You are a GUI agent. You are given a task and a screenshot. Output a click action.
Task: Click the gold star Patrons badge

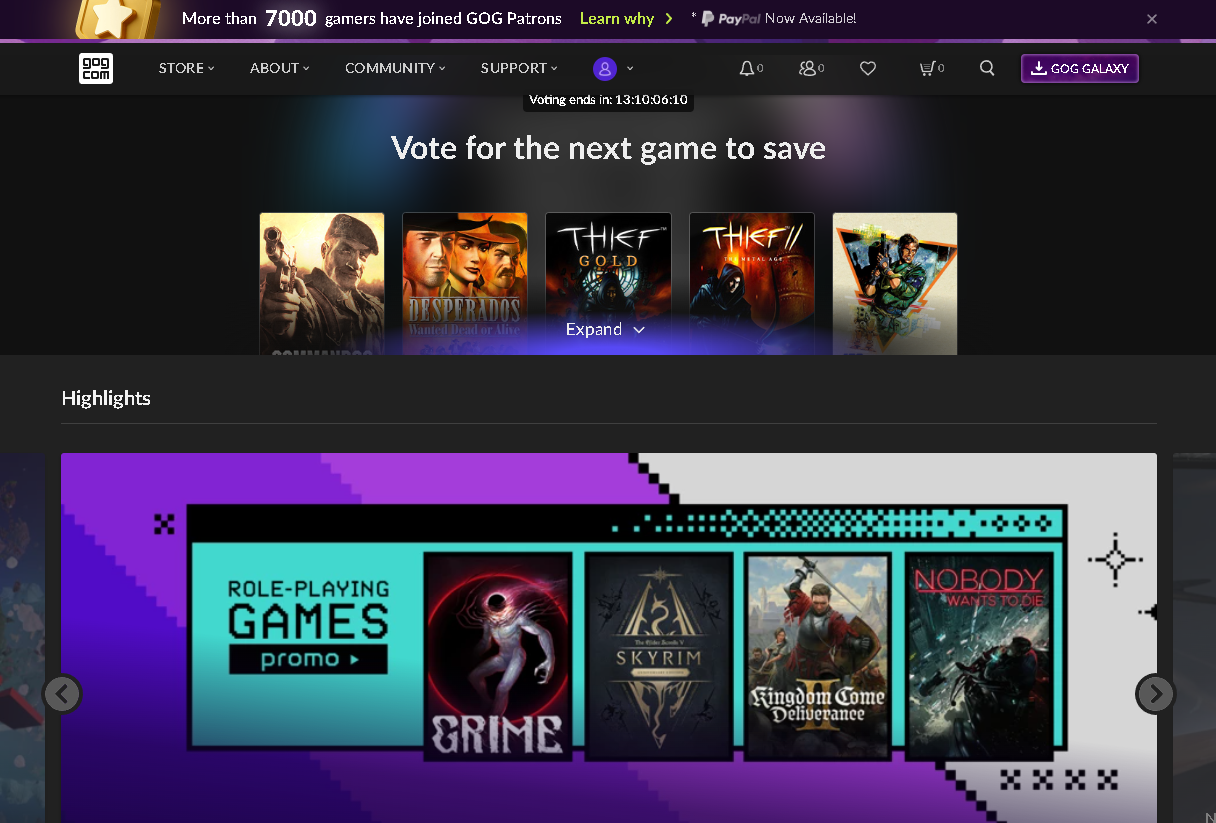pyautogui.click(x=117, y=18)
